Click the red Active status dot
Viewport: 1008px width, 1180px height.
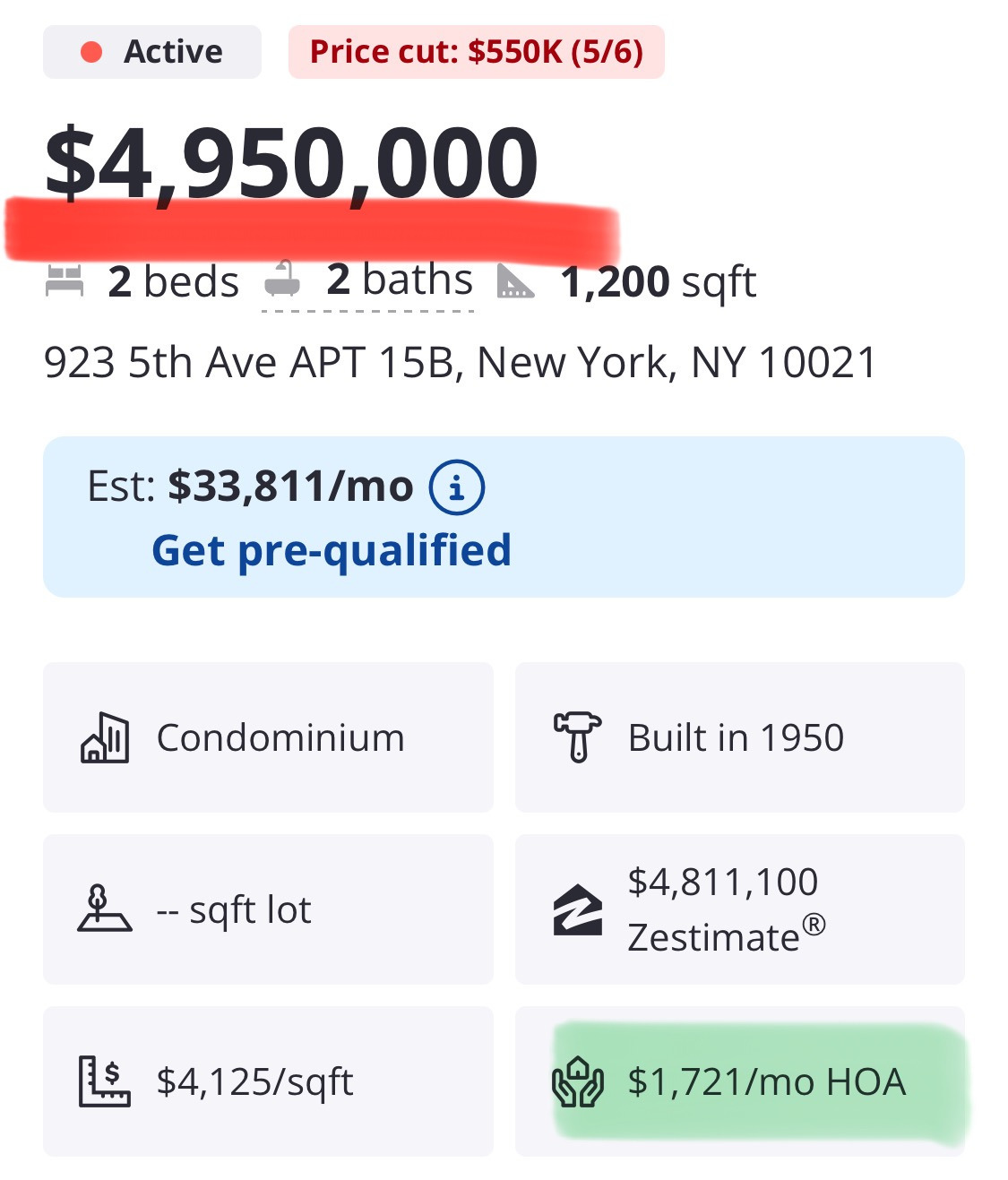[91, 52]
